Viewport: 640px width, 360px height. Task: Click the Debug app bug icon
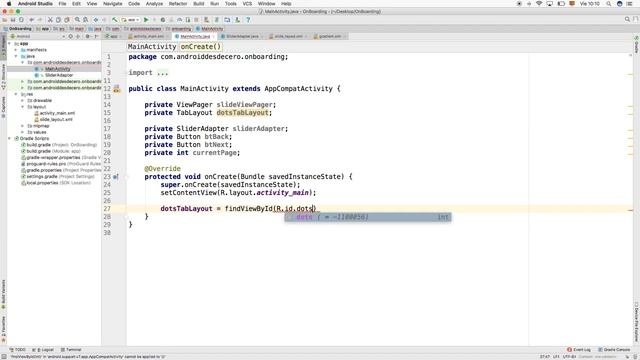(x=162, y=20)
